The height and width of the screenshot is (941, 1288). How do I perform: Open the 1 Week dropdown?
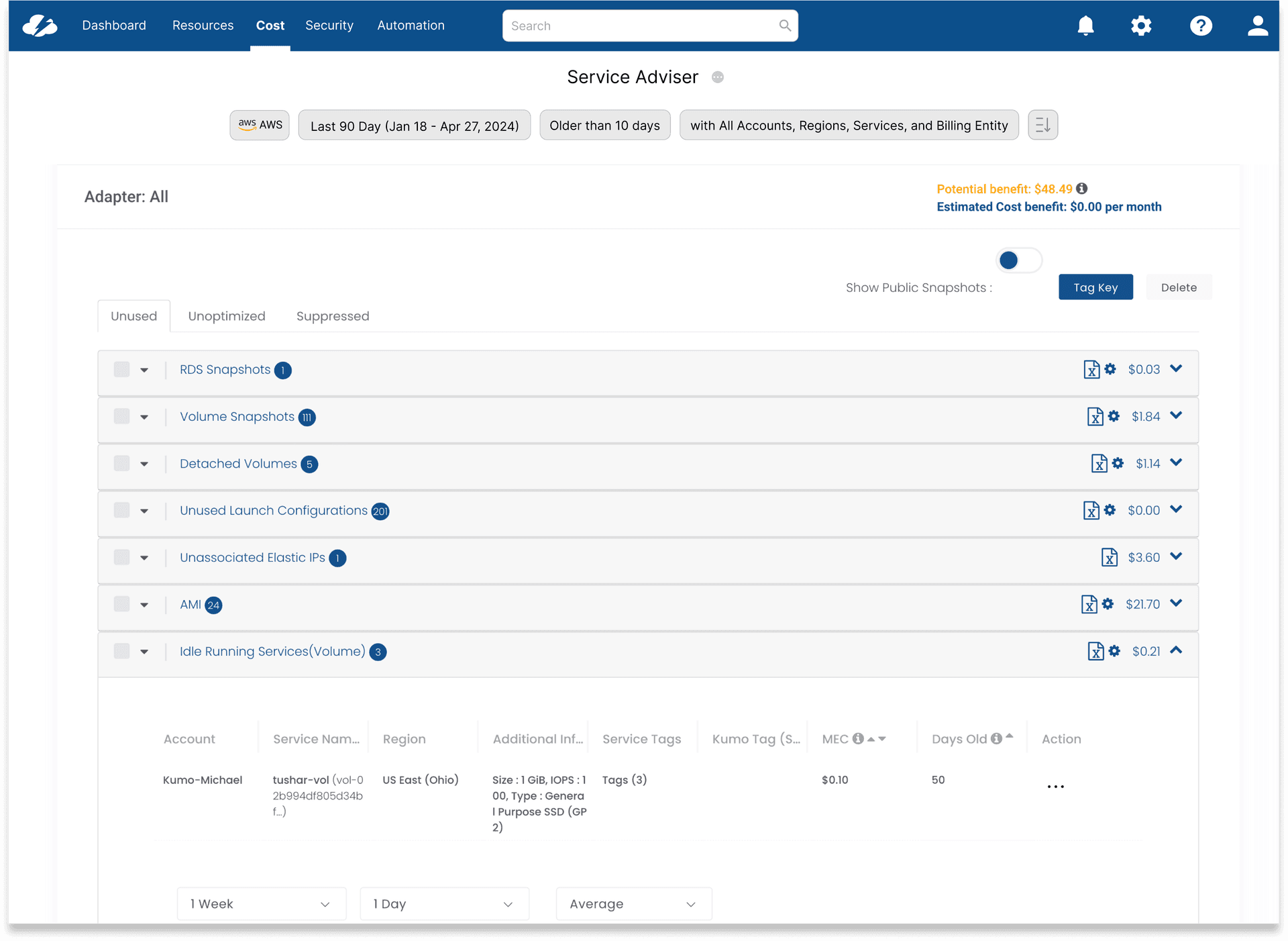(261, 903)
